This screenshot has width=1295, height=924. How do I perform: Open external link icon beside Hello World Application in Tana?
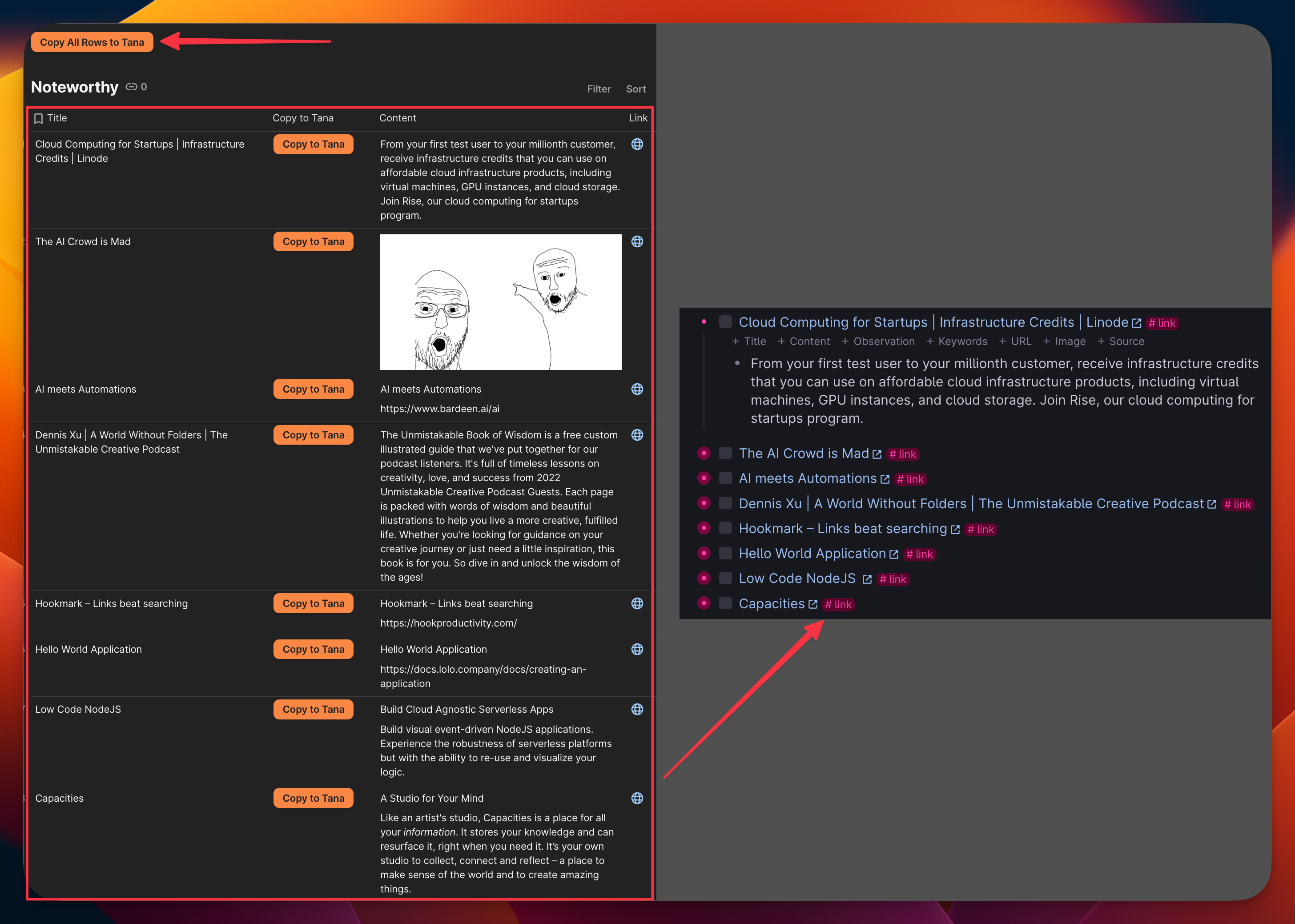point(894,554)
